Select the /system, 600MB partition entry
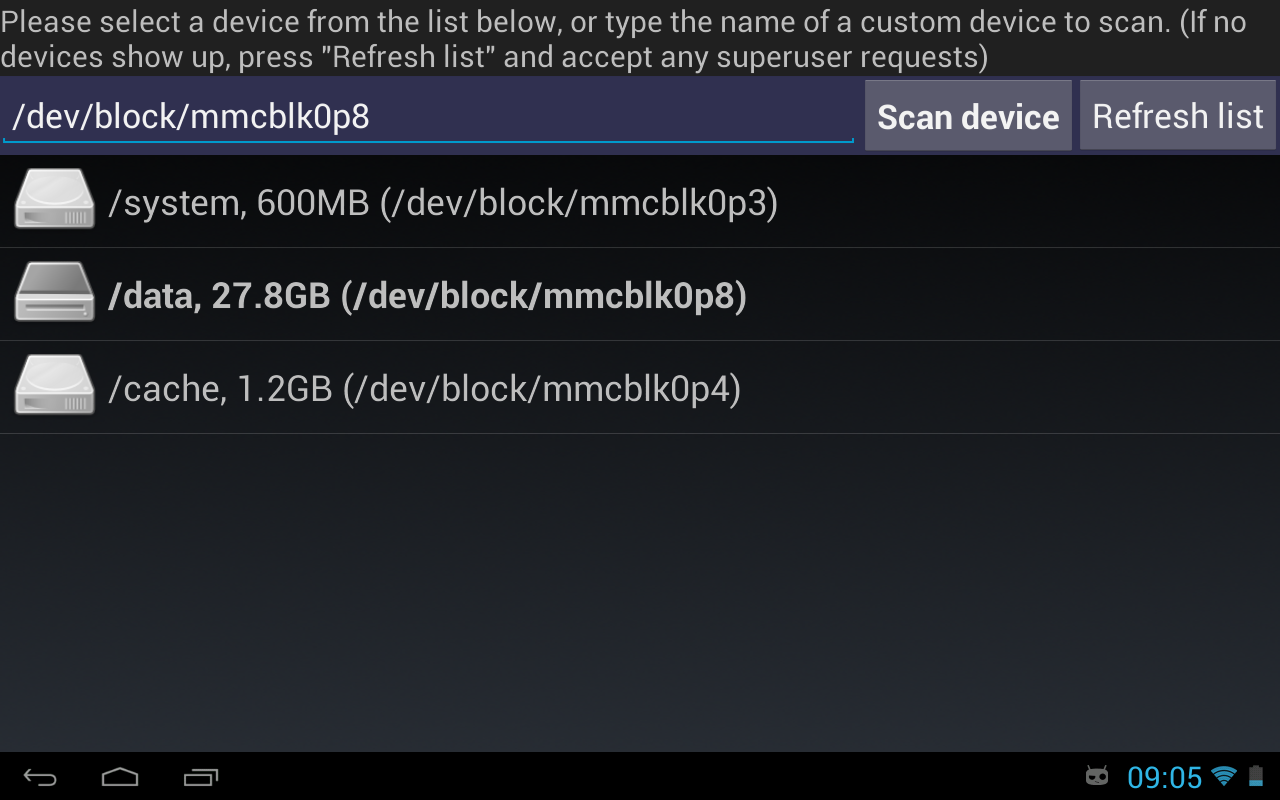 click(445, 201)
